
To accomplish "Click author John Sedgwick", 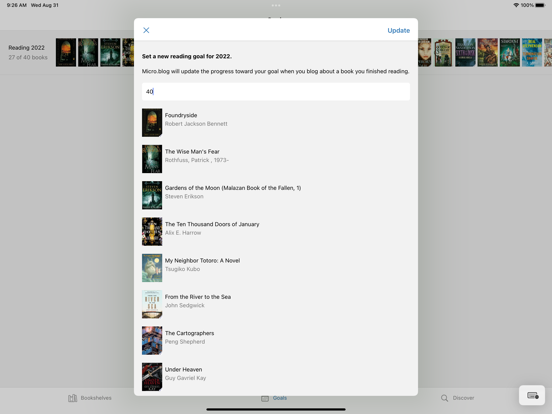I will coord(184,305).
